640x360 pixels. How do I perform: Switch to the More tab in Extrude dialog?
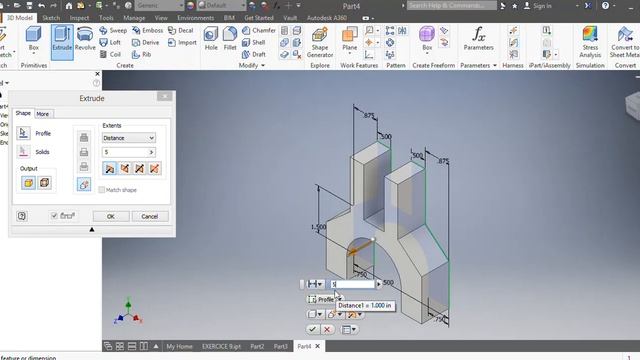click(x=42, y=114)
